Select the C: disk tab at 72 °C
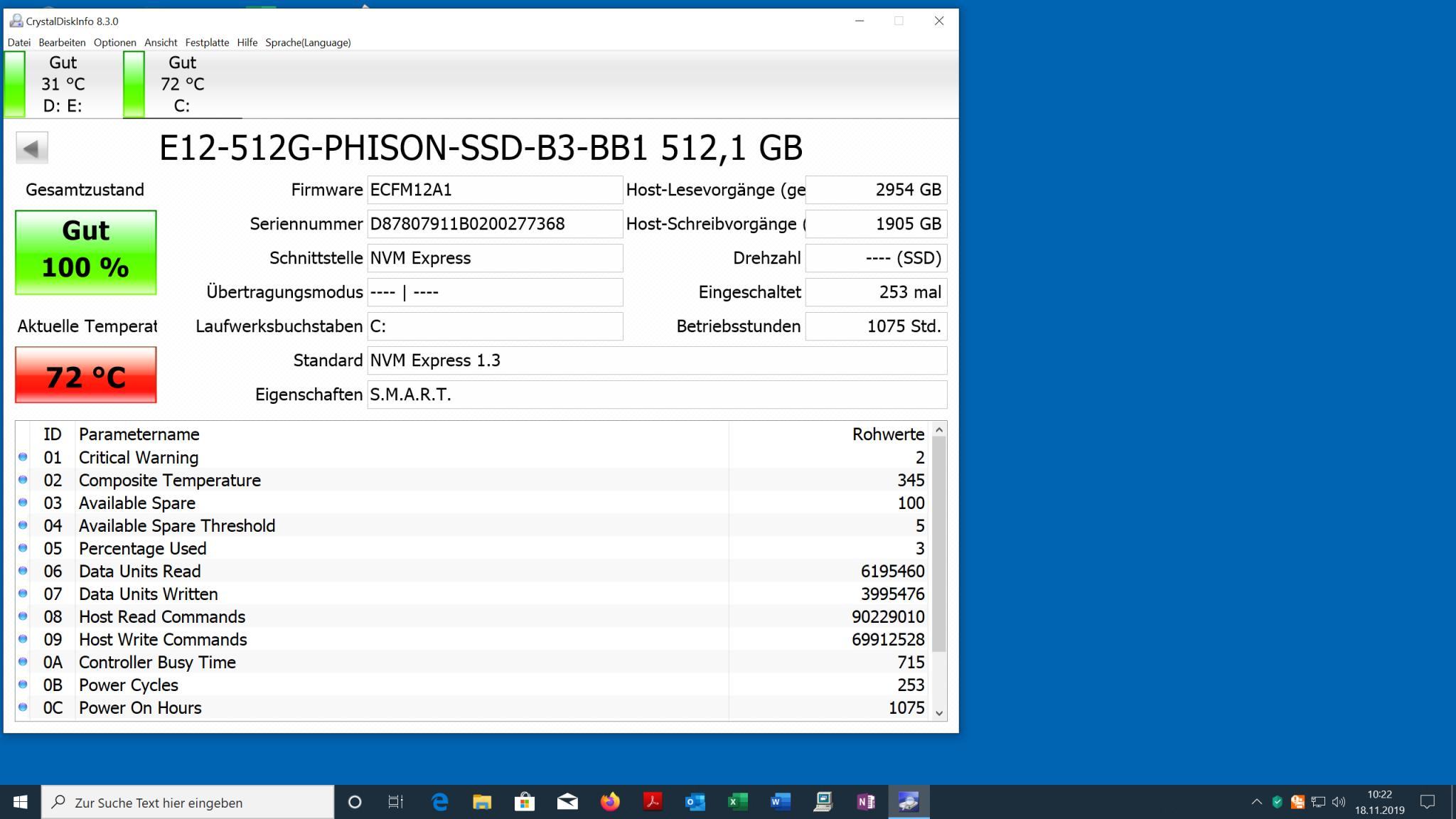 [182, 85]
